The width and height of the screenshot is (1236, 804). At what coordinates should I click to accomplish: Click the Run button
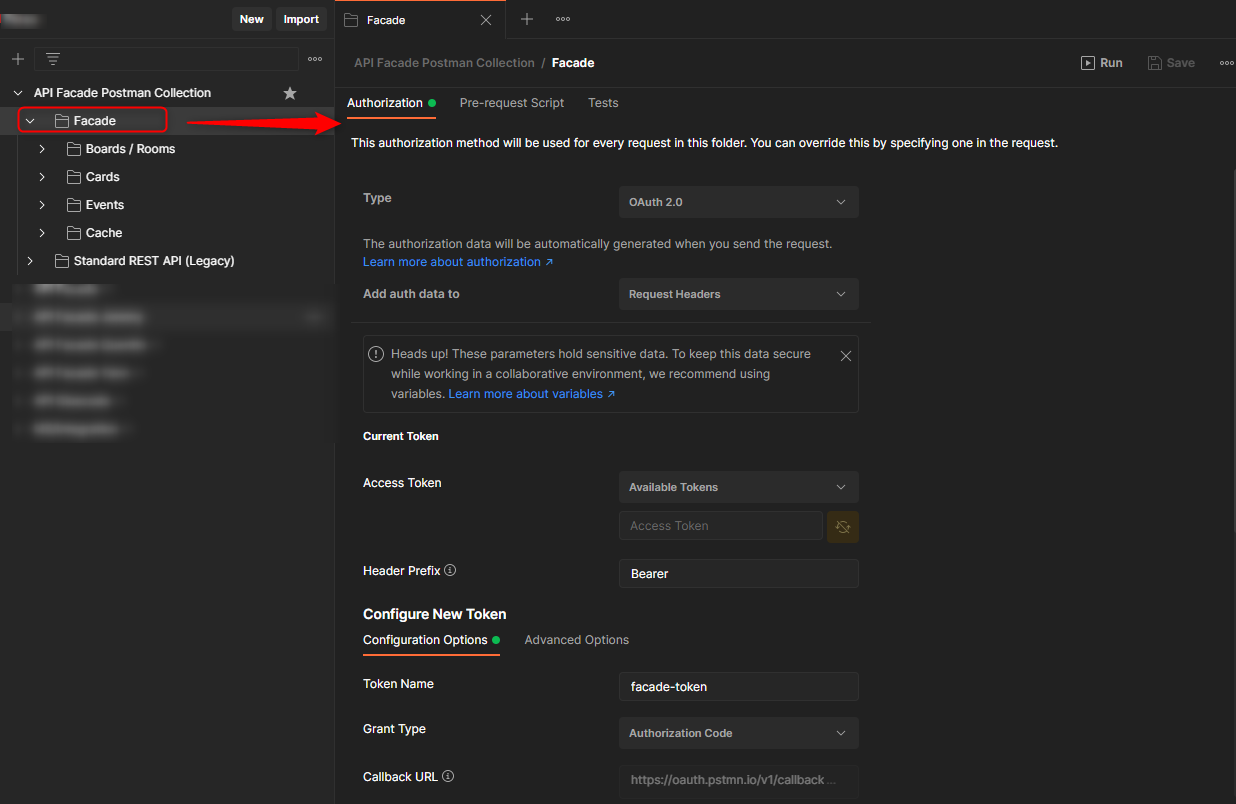pos(1101,63)
